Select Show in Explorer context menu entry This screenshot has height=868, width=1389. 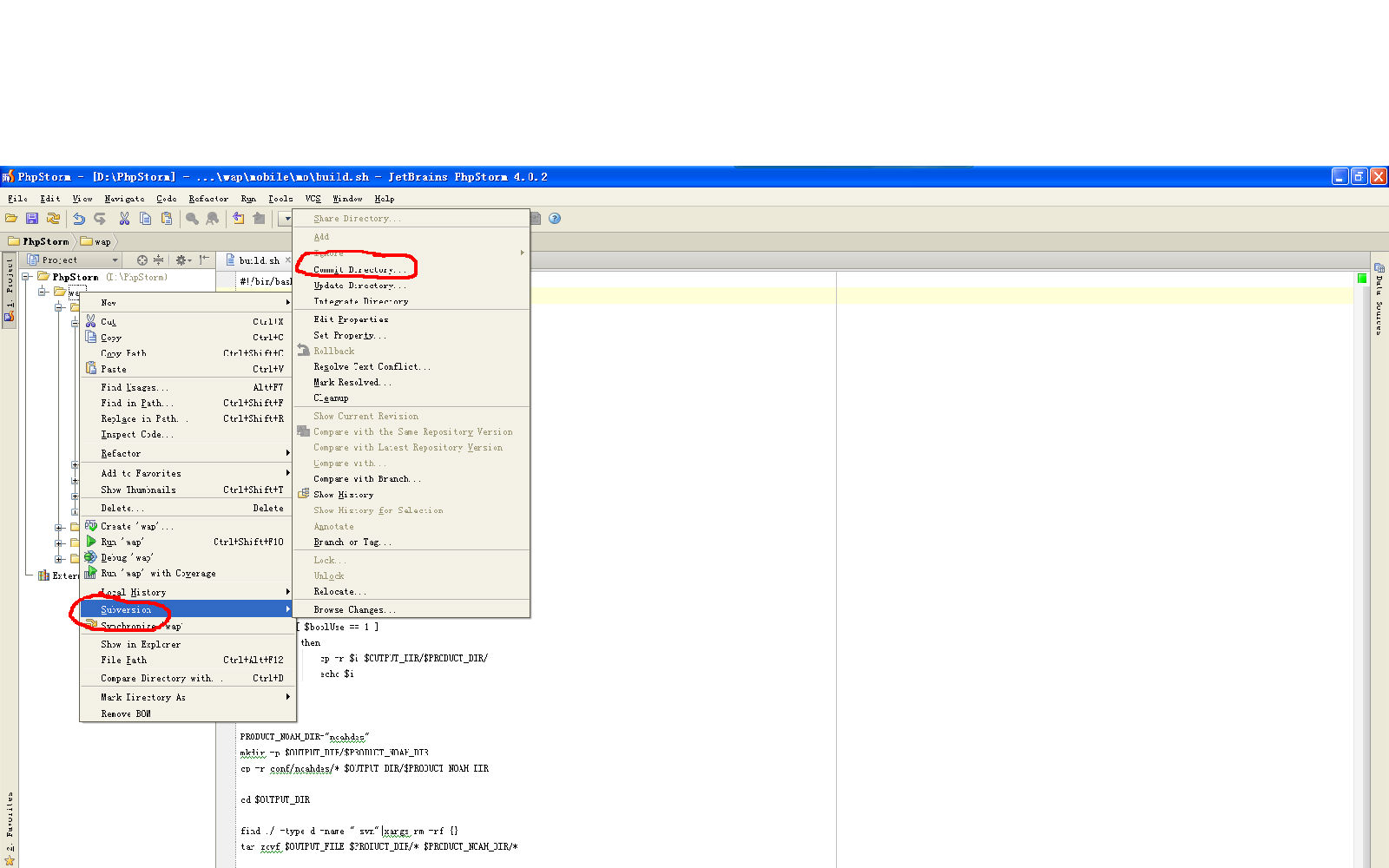(x=188, y=644)
